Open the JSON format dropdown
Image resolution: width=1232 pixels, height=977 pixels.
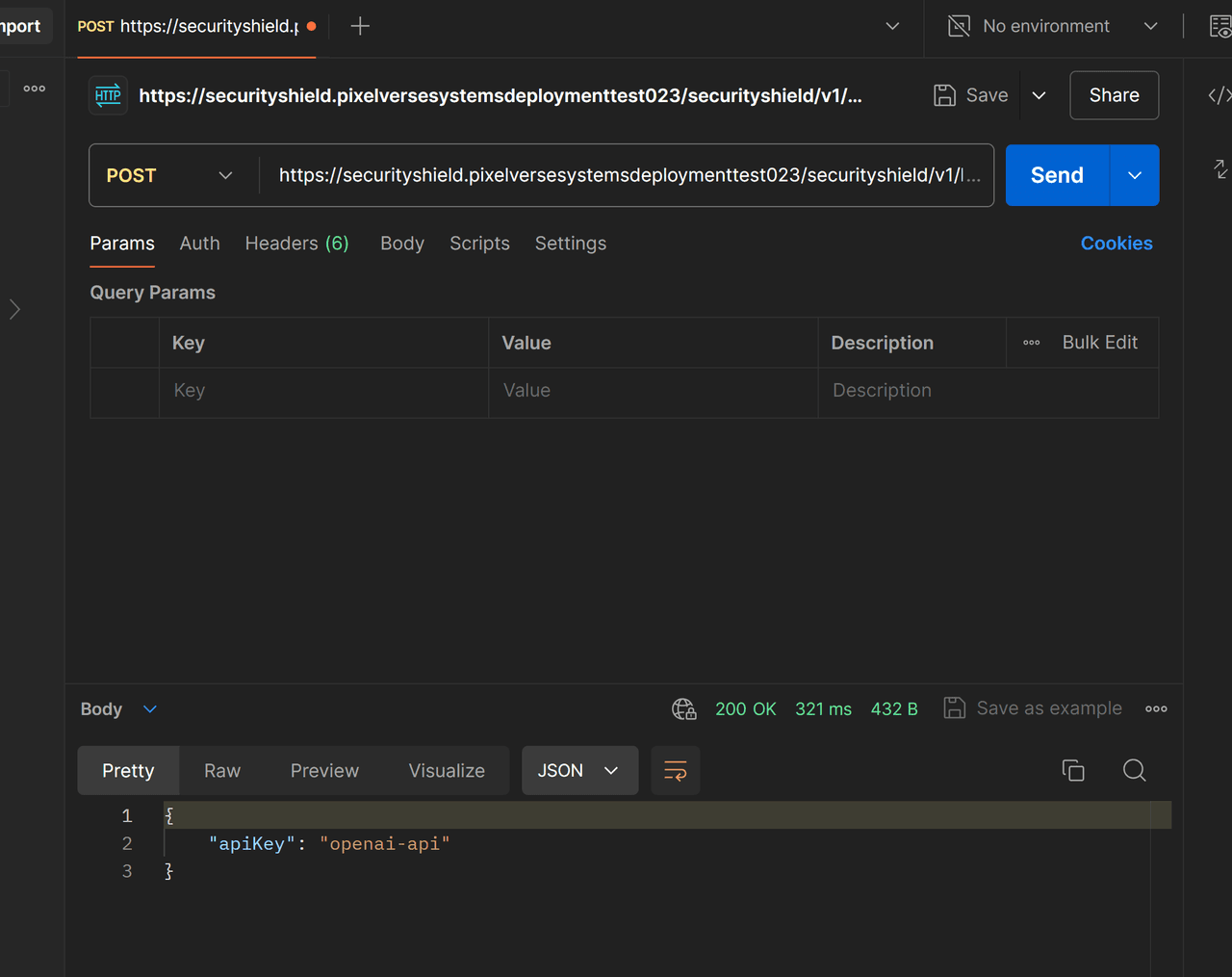point(579,770)
